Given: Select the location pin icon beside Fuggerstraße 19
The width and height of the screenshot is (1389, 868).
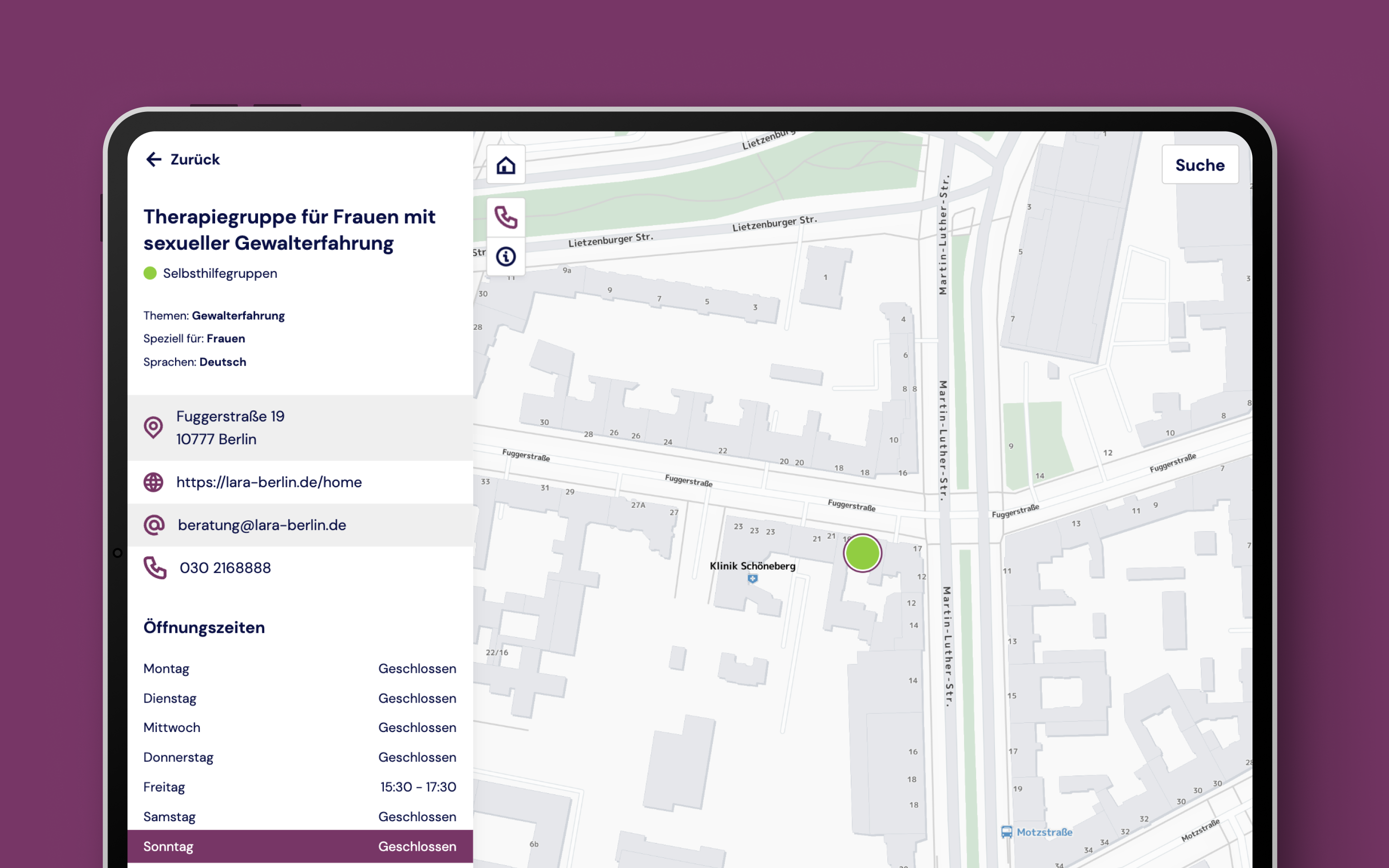Looking at the screenshot, I should point(153,428).
